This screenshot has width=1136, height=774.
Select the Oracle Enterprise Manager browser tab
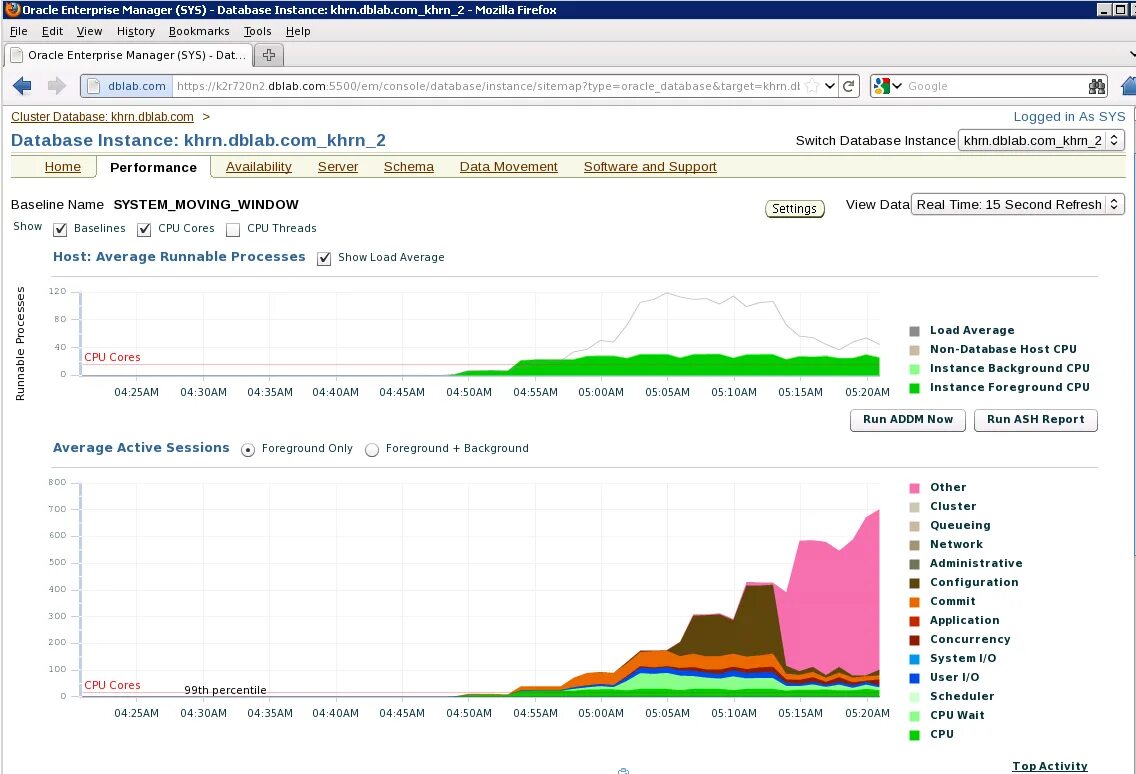coord(128,55)
